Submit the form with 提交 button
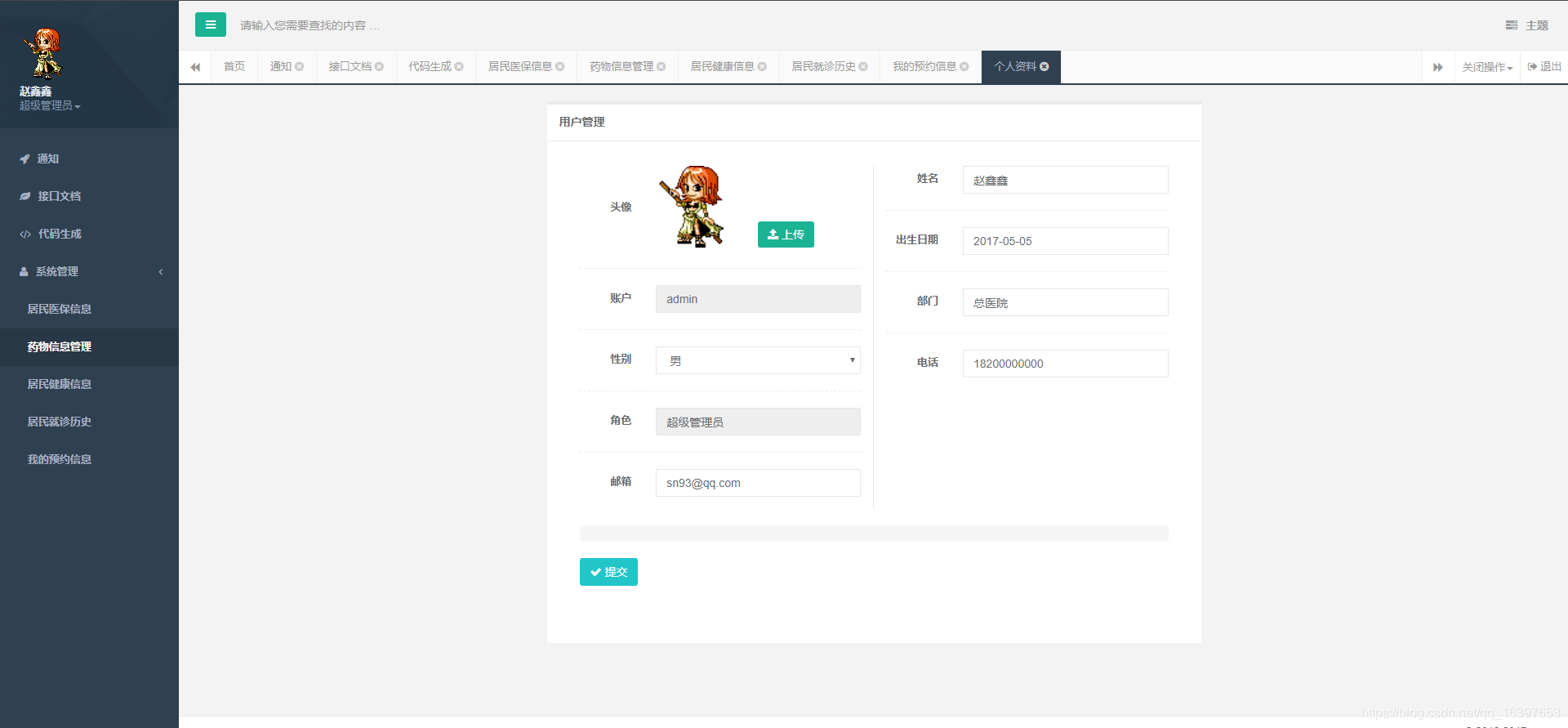 click(608, 572)
